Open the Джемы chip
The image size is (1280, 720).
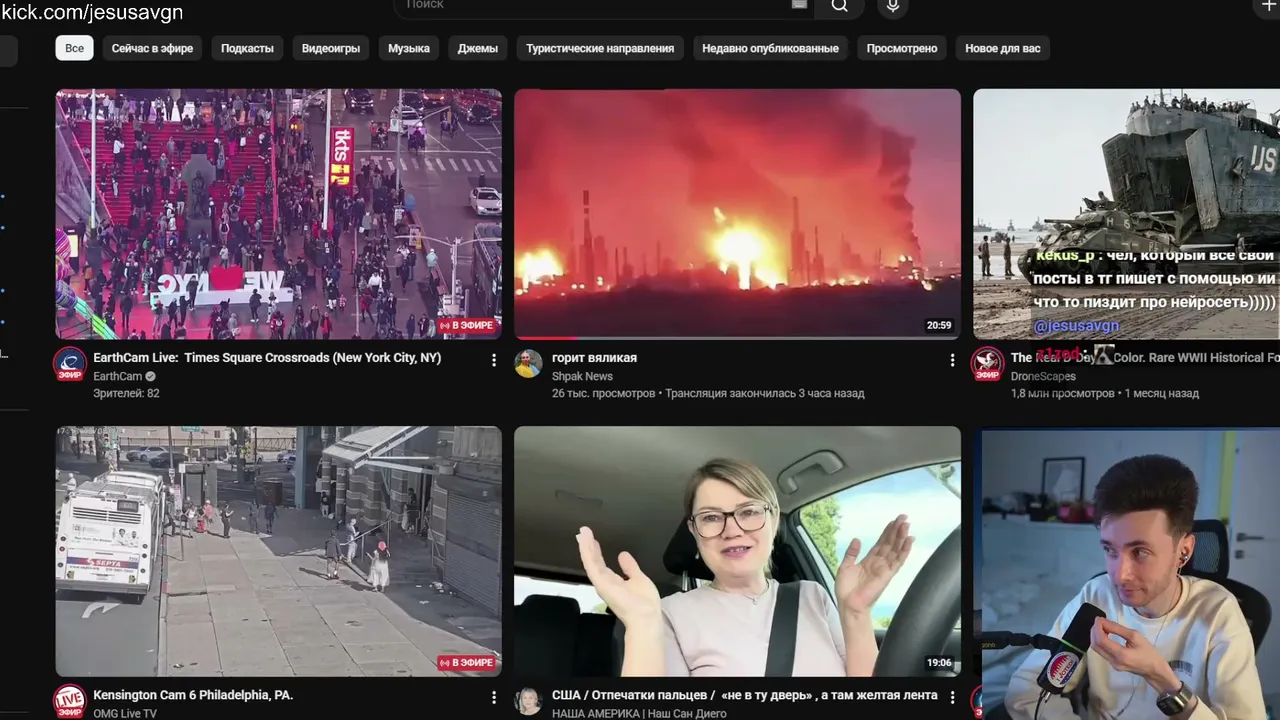[478, 48]
